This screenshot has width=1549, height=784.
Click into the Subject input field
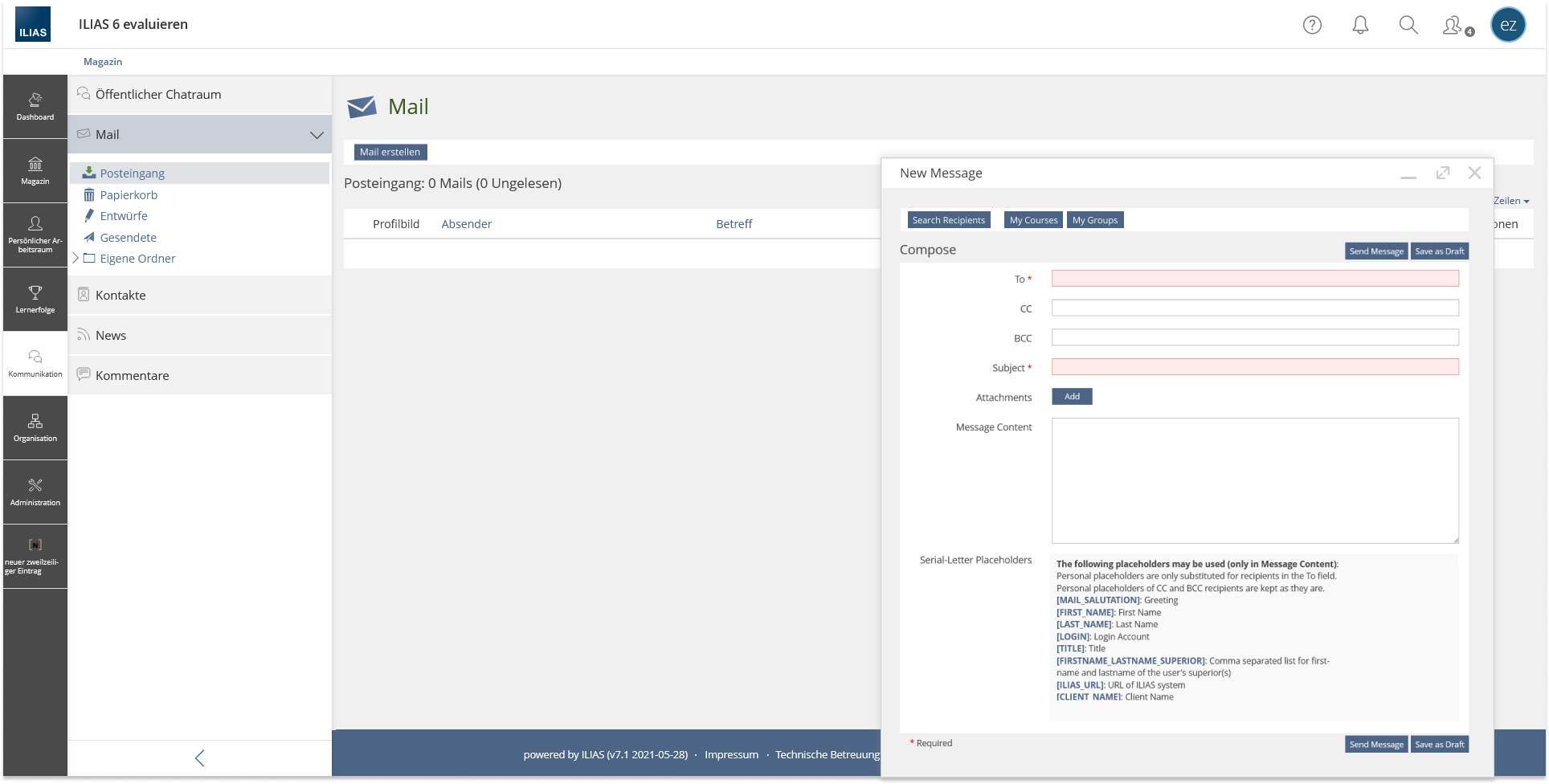click(x=1254, y=367)
